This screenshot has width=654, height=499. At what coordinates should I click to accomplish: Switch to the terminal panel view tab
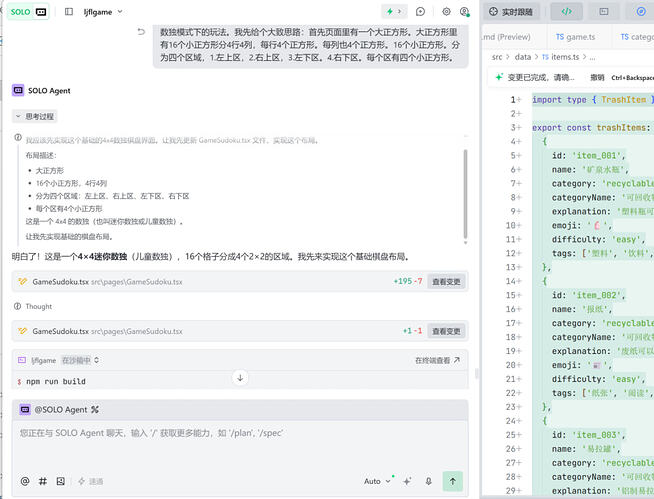pos(604,12)
